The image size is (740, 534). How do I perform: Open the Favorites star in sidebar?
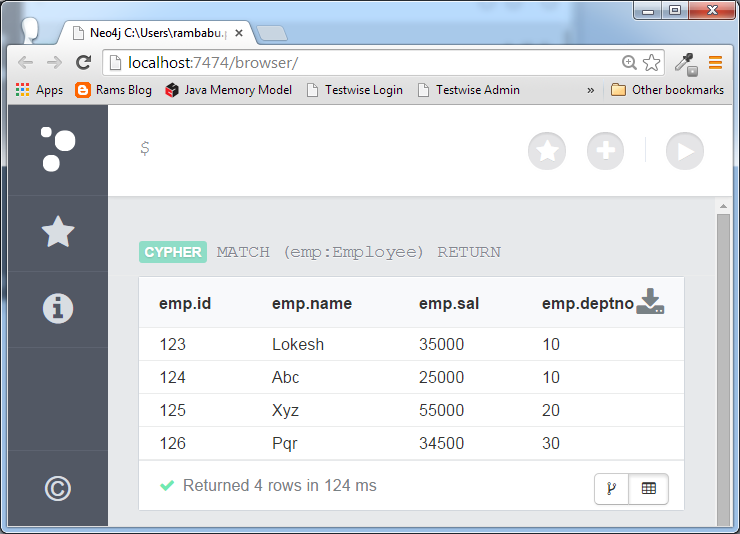(x=58, y=232)
